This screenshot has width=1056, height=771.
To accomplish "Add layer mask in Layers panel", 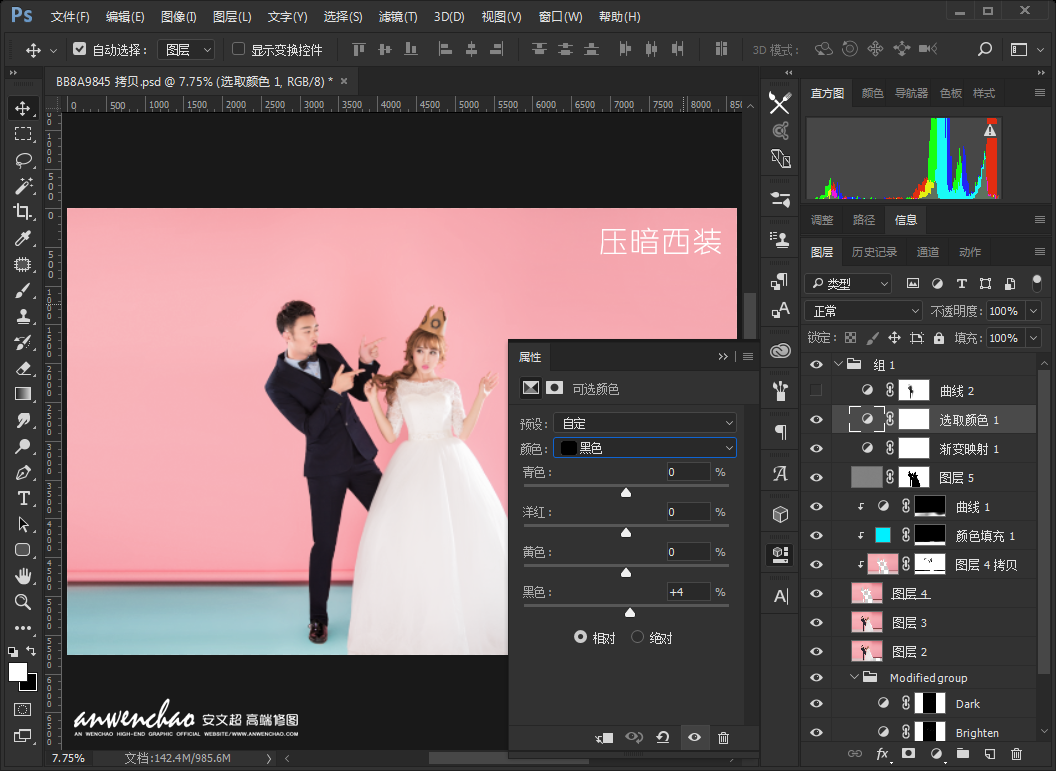I will point(909,753).
